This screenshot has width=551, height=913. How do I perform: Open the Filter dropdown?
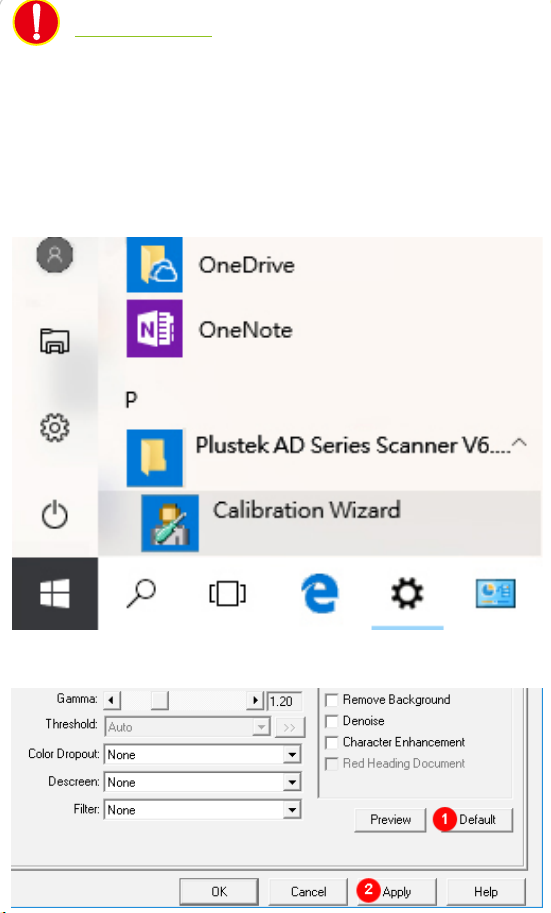(203, 810)
